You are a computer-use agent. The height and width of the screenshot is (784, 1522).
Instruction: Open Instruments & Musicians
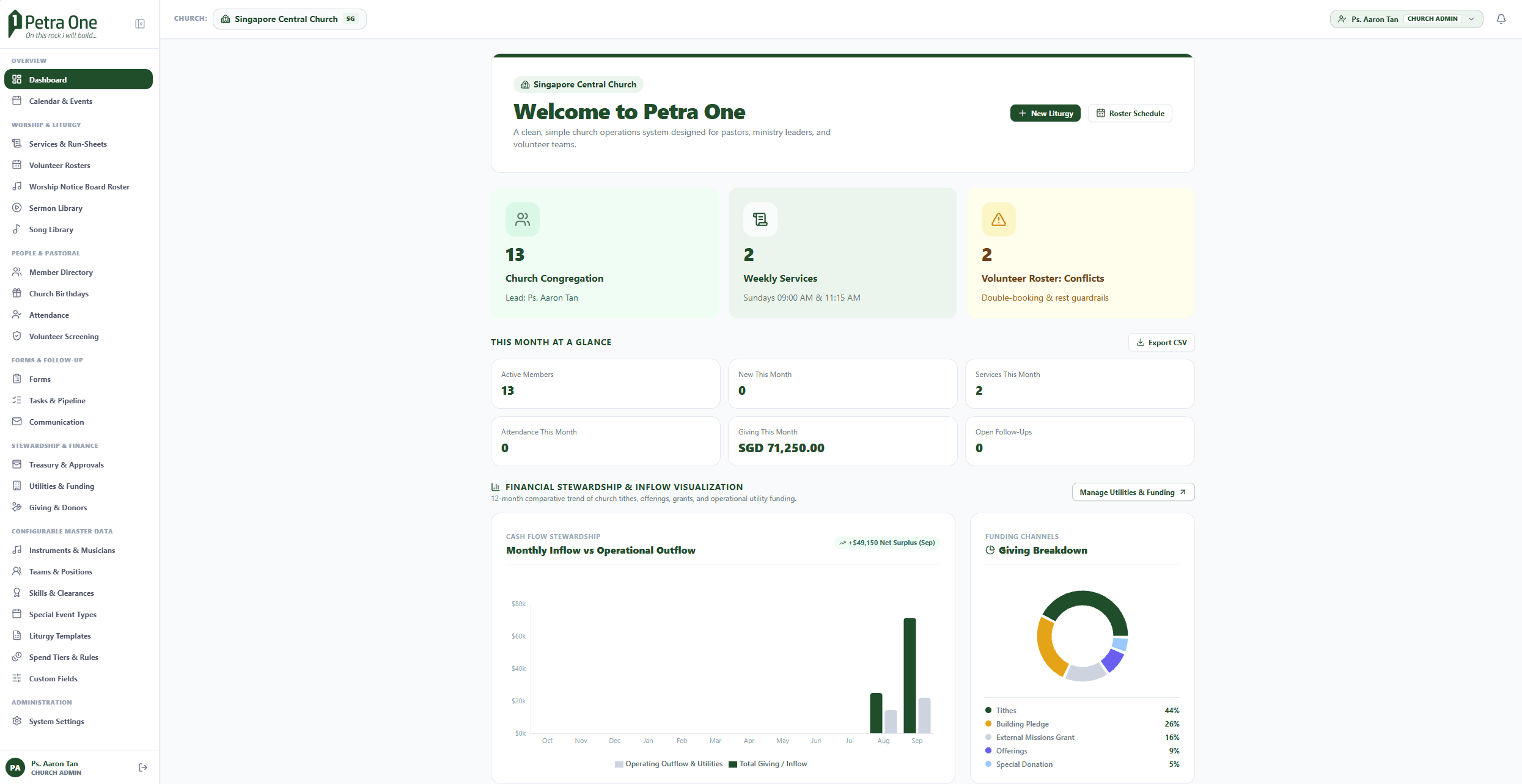[x=78, y=550]
